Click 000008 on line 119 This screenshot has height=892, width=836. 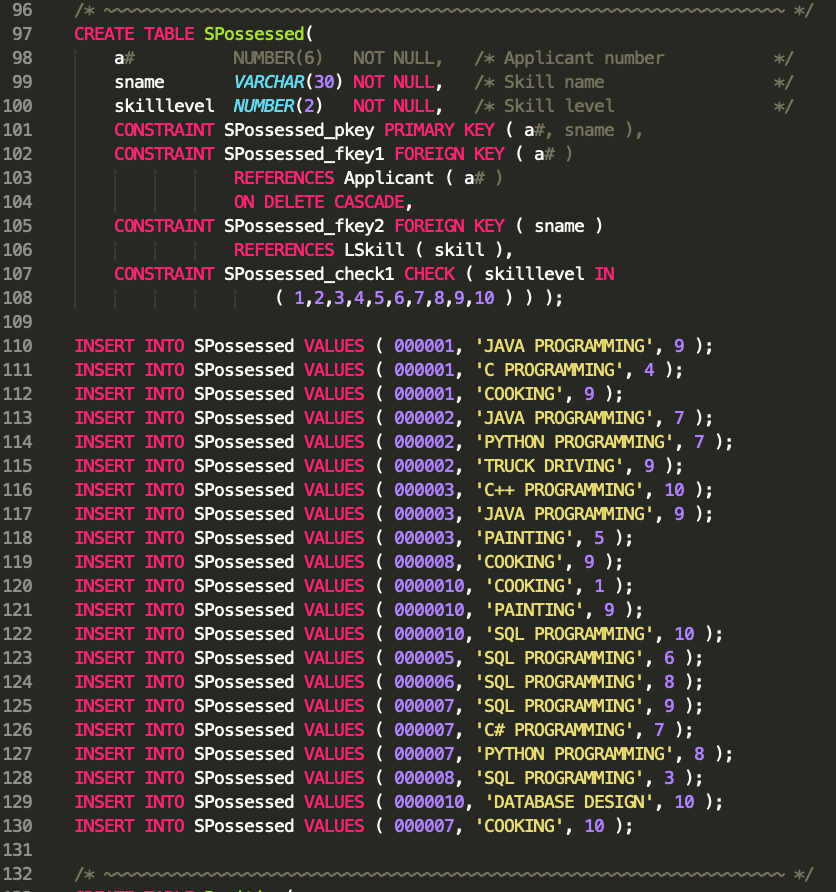[424, 562]
